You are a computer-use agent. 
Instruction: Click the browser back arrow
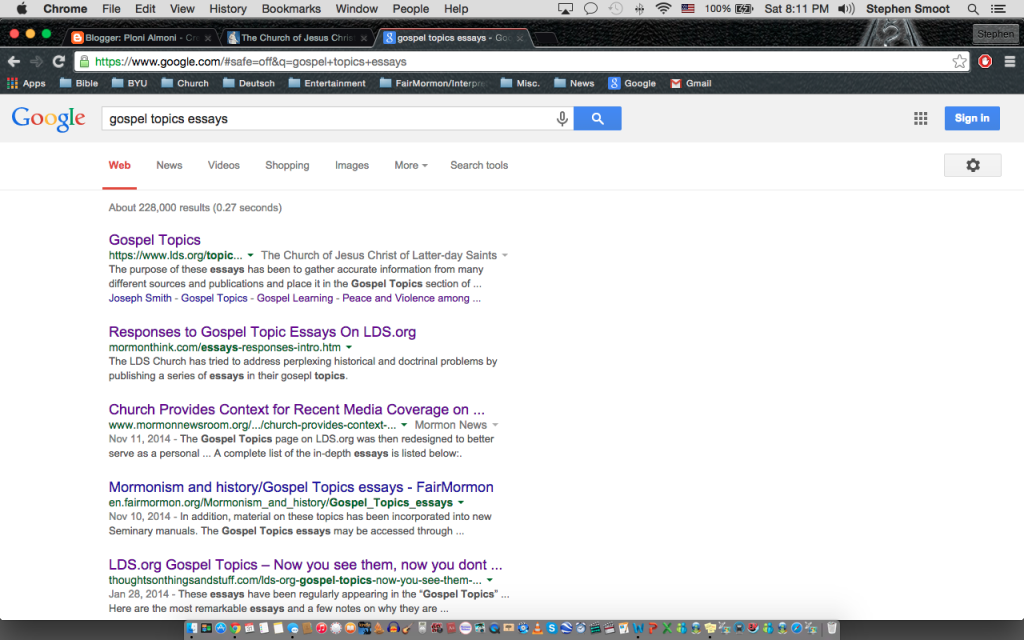[14, 61]
